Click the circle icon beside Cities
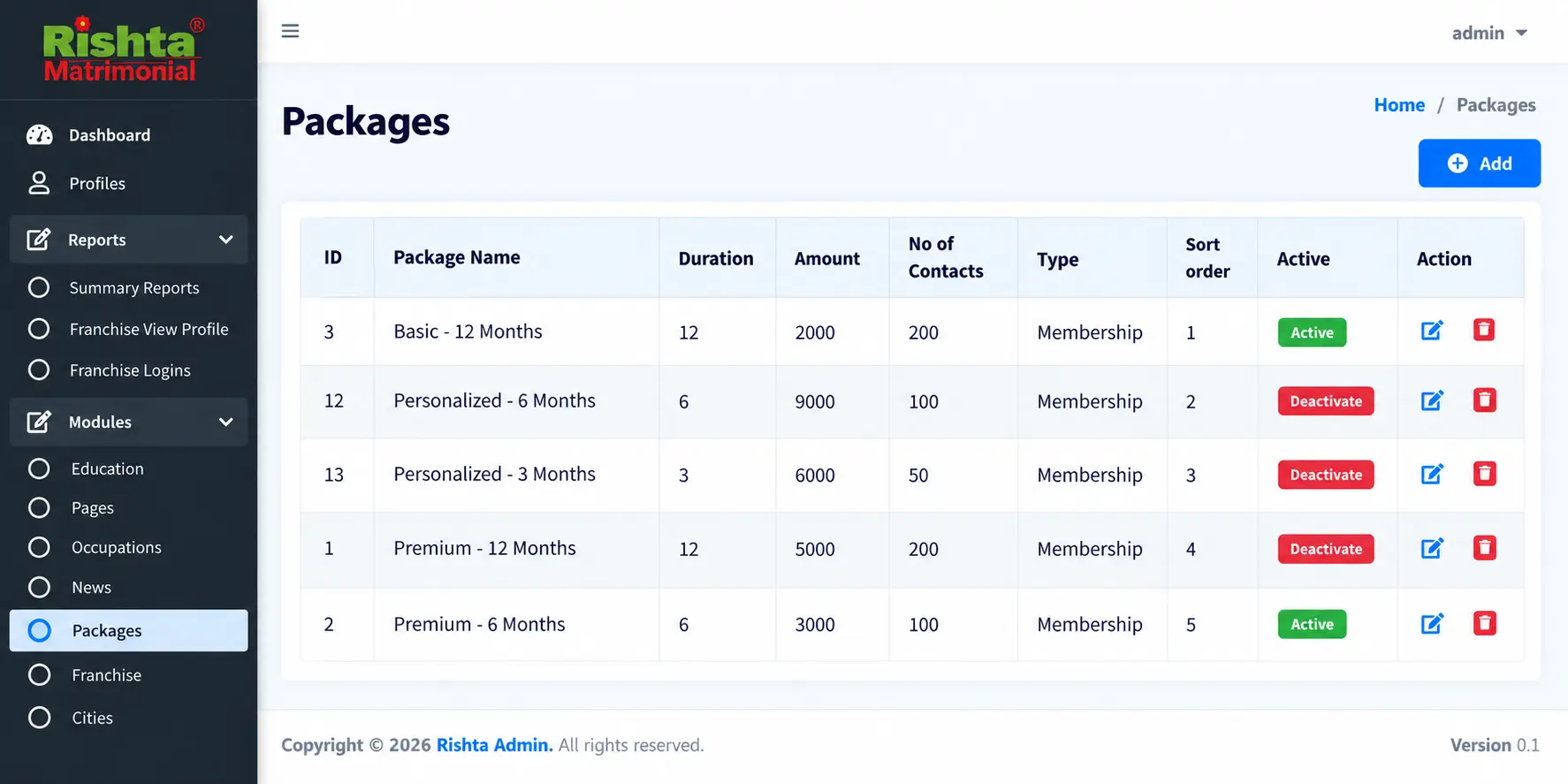This screenshot has height=784, width=1568. [39, 718]
